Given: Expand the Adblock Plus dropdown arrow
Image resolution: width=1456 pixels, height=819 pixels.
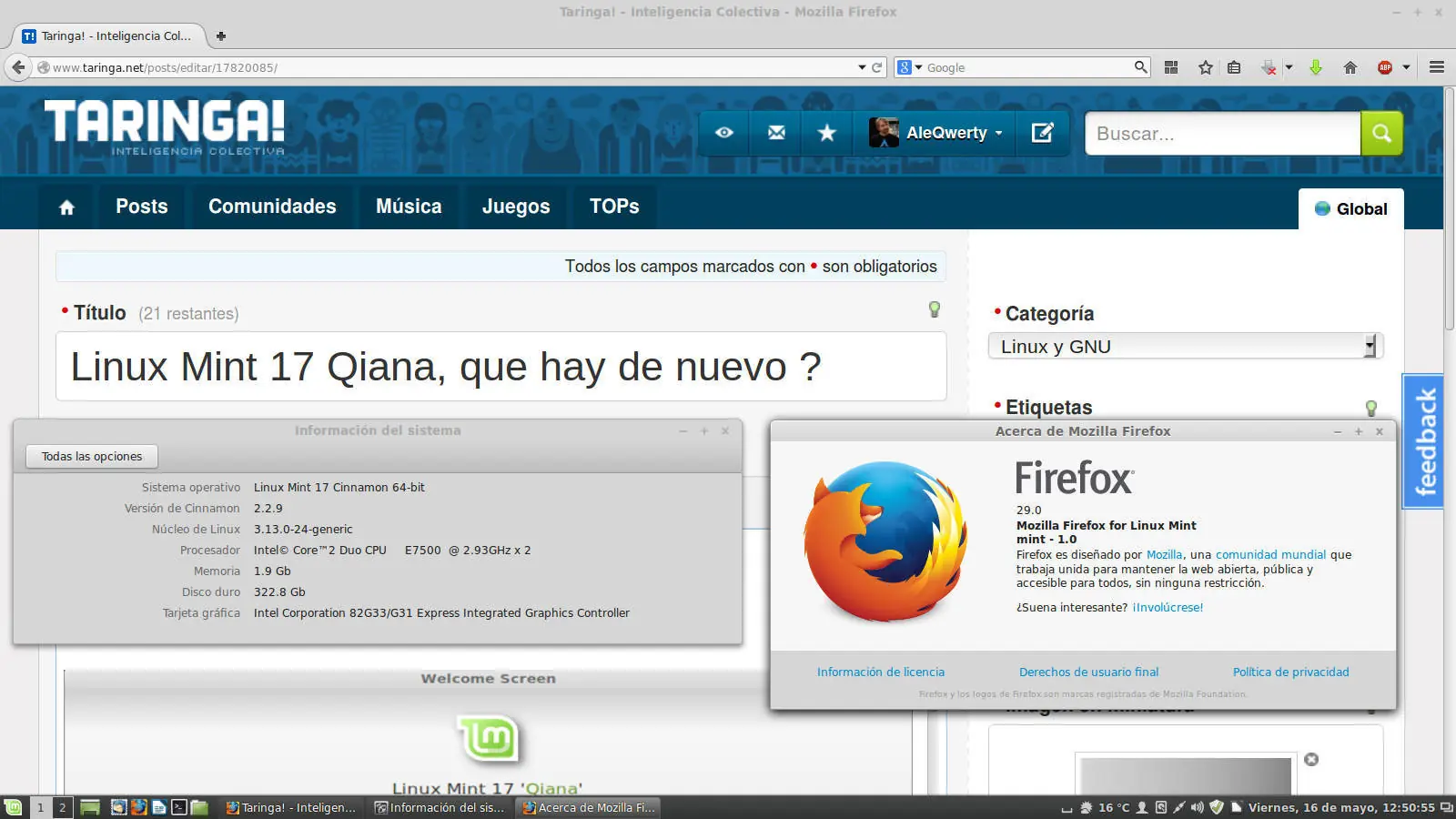Looking at the screenshot, I should pyautogui.click(x=1406, y=67).
